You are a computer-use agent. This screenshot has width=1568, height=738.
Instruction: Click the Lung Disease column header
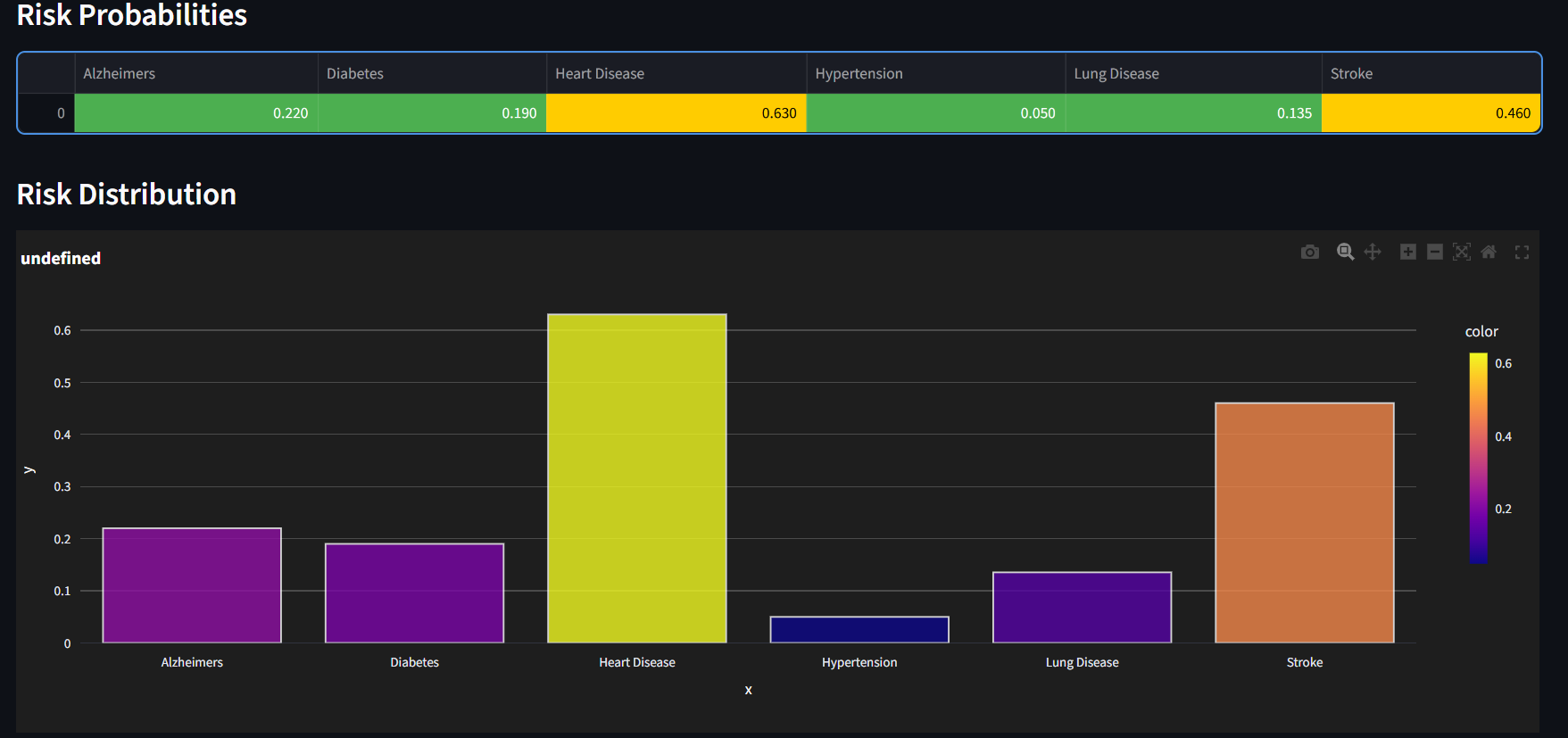point(1193,73)
